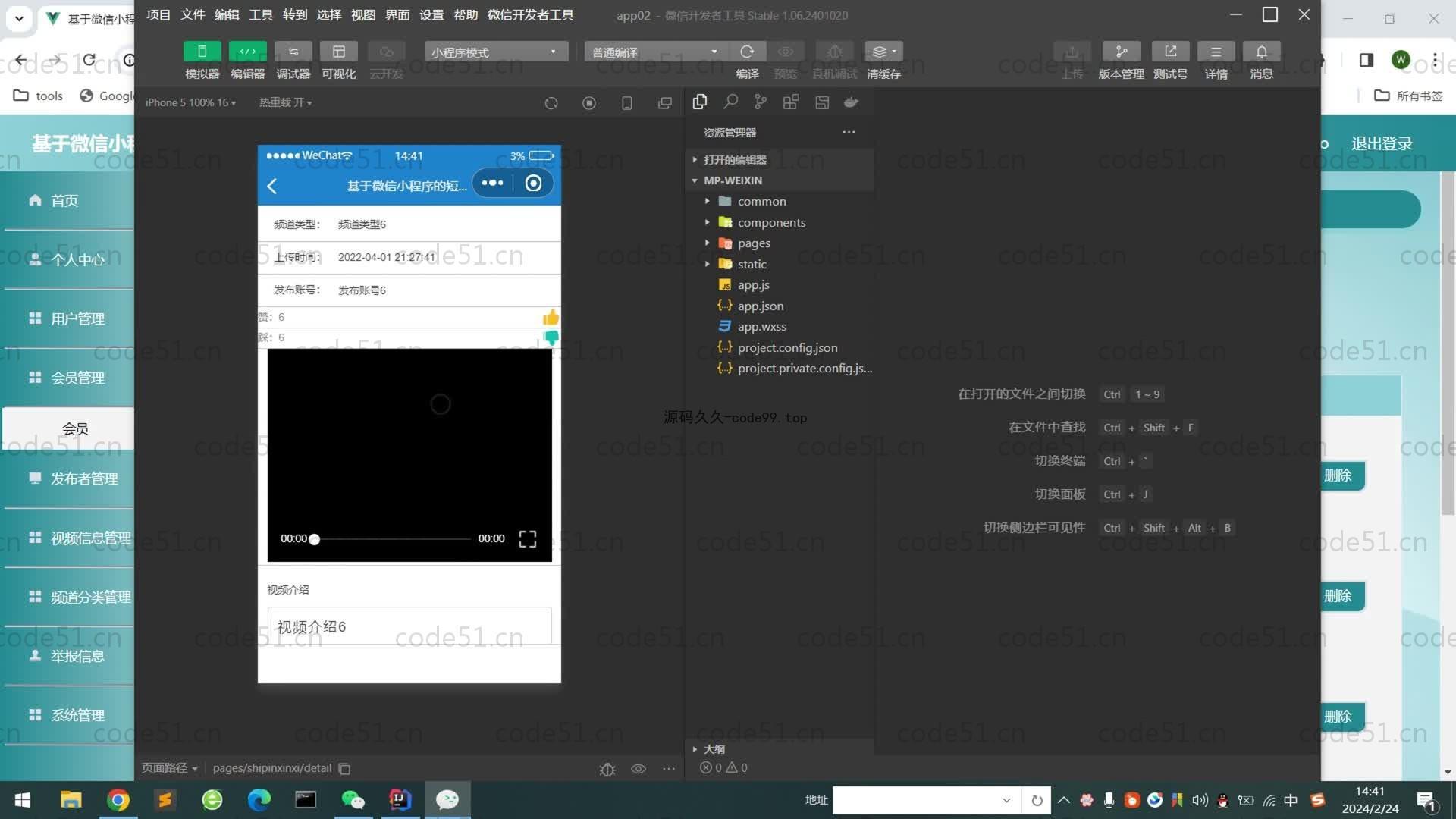Toggle the 调试器 debugger panel button
Viewport: 1456px width, 819px height.
(x=293, y=52)
